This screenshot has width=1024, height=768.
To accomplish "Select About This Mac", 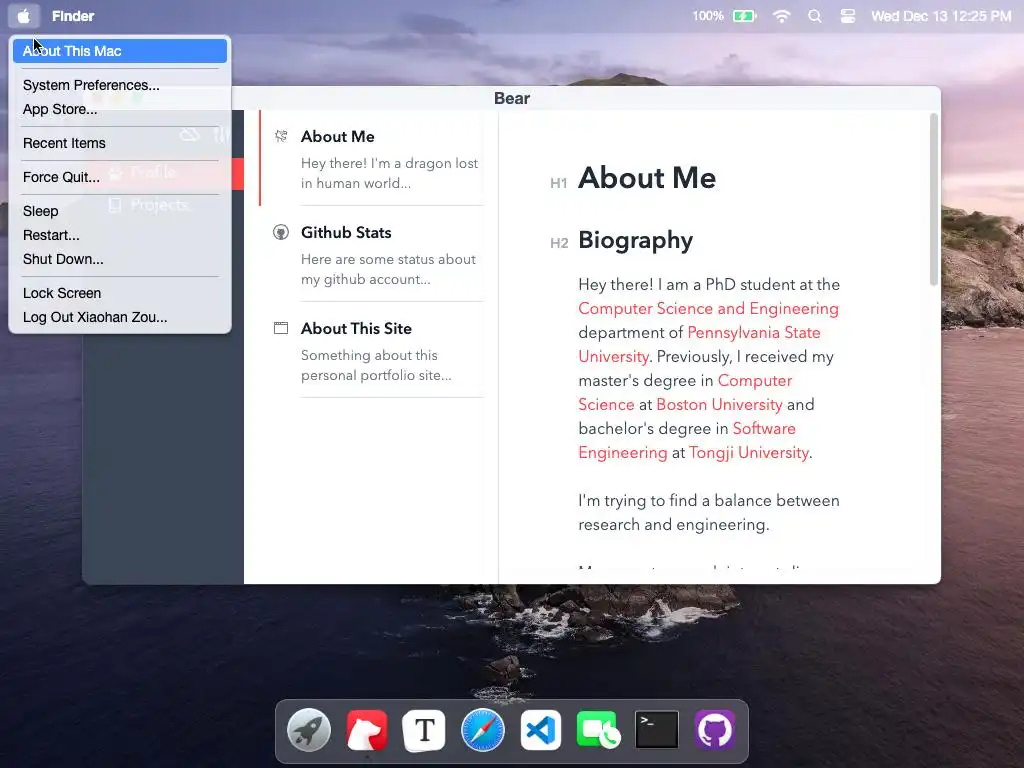I will point(120,51).
